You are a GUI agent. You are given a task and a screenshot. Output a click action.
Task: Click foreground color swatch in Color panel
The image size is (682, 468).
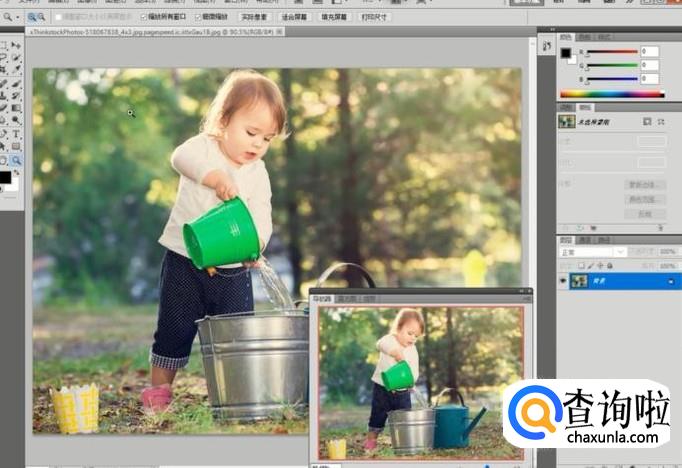coord(565,53)
